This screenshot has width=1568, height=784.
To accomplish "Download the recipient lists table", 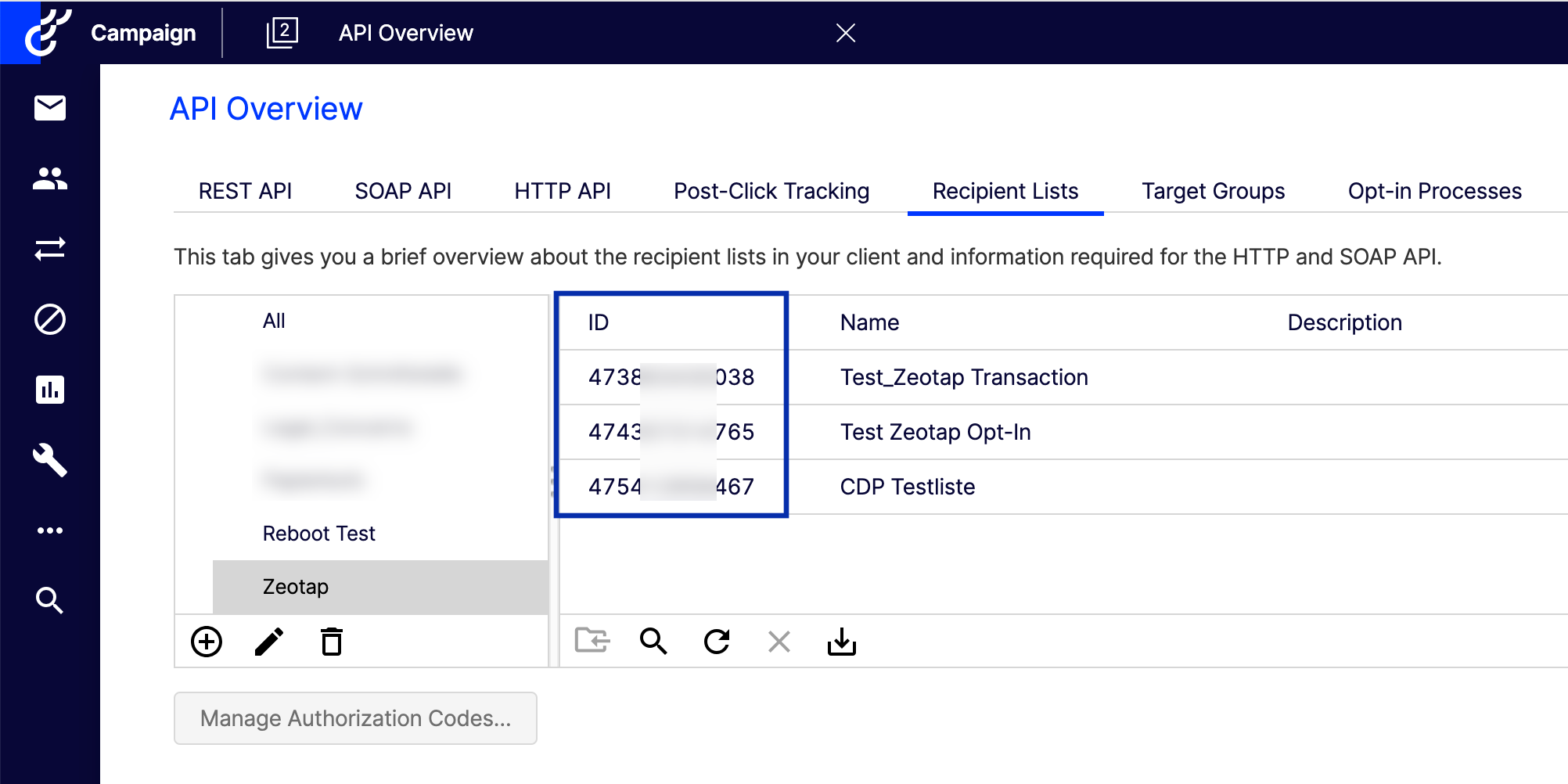I will (x=842, y=642).
